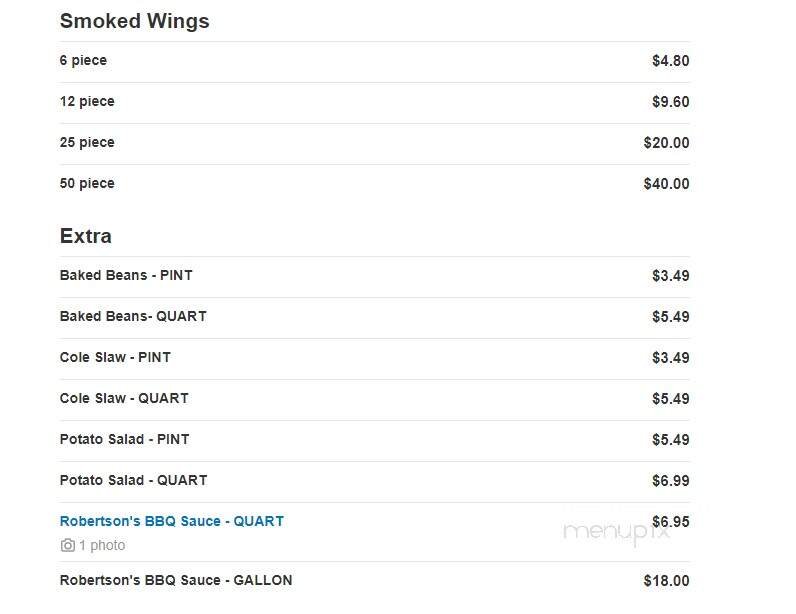Click Cole Slaw - PINT item
This screenshot has height=614, width=796.
click(x=115, y=358)
